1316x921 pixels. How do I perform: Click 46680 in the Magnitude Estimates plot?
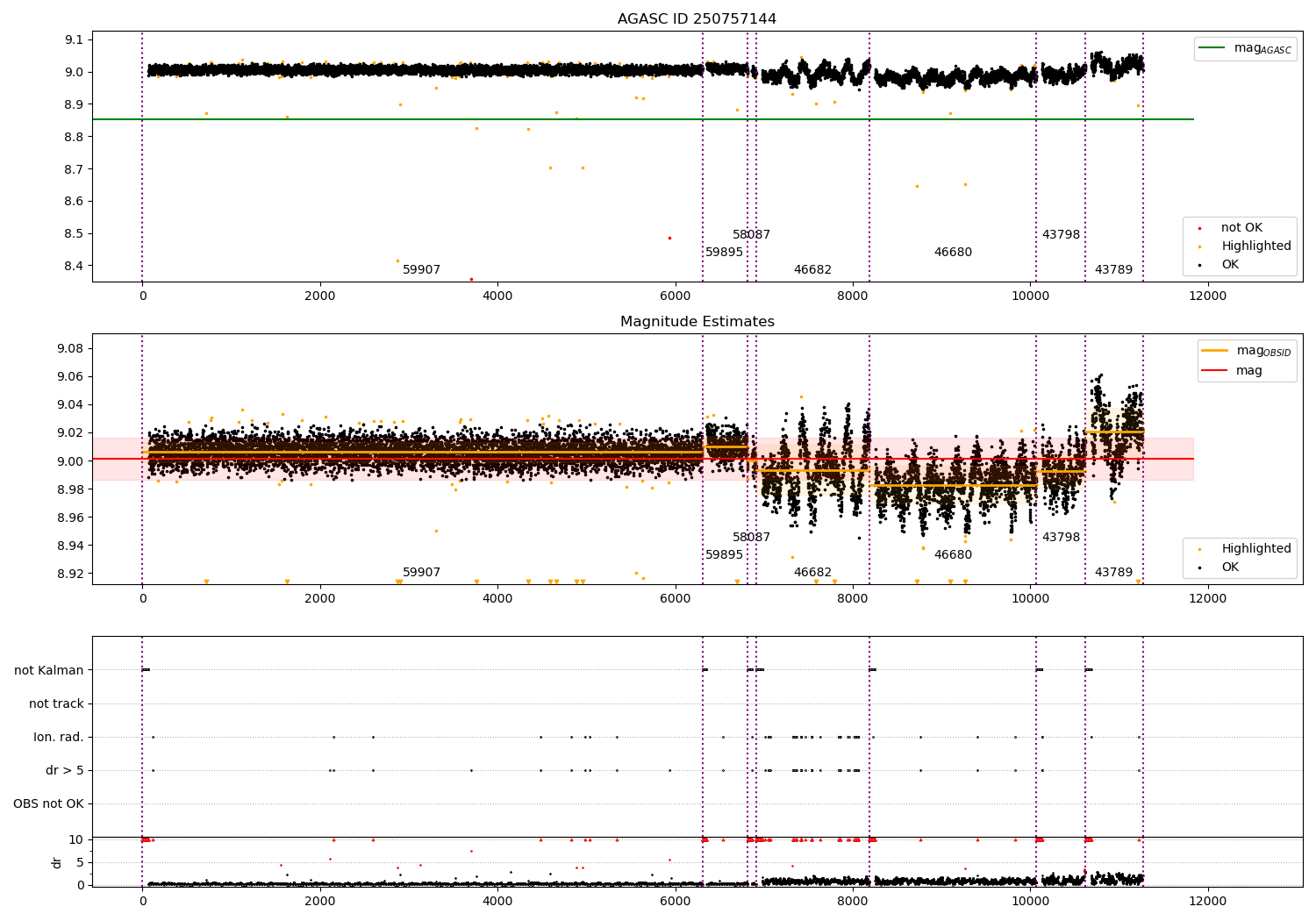pyautogui.click(x=953, y=555)
